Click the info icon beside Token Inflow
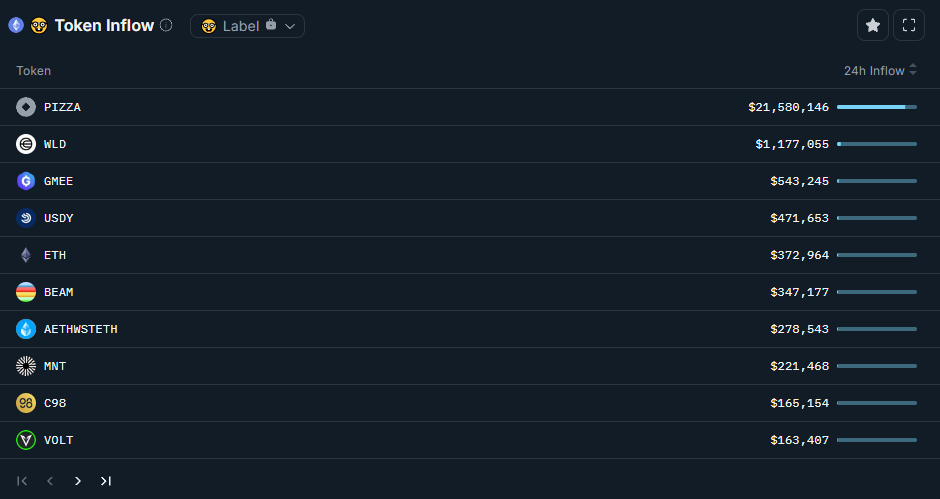 click(166, 26)
